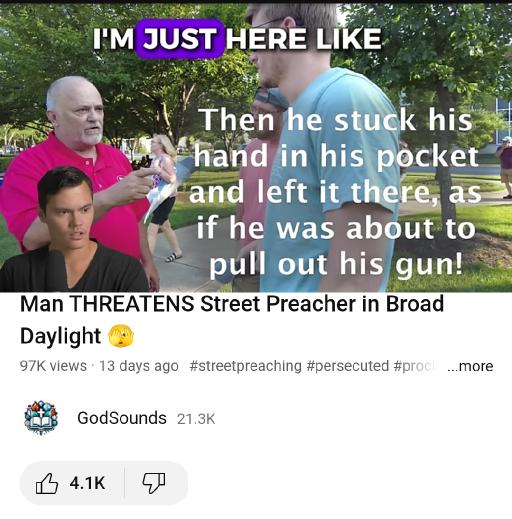Tap the "Man THREATENS Street Preacher" title
The image size is (512, 519).
(x=232, y=319)
